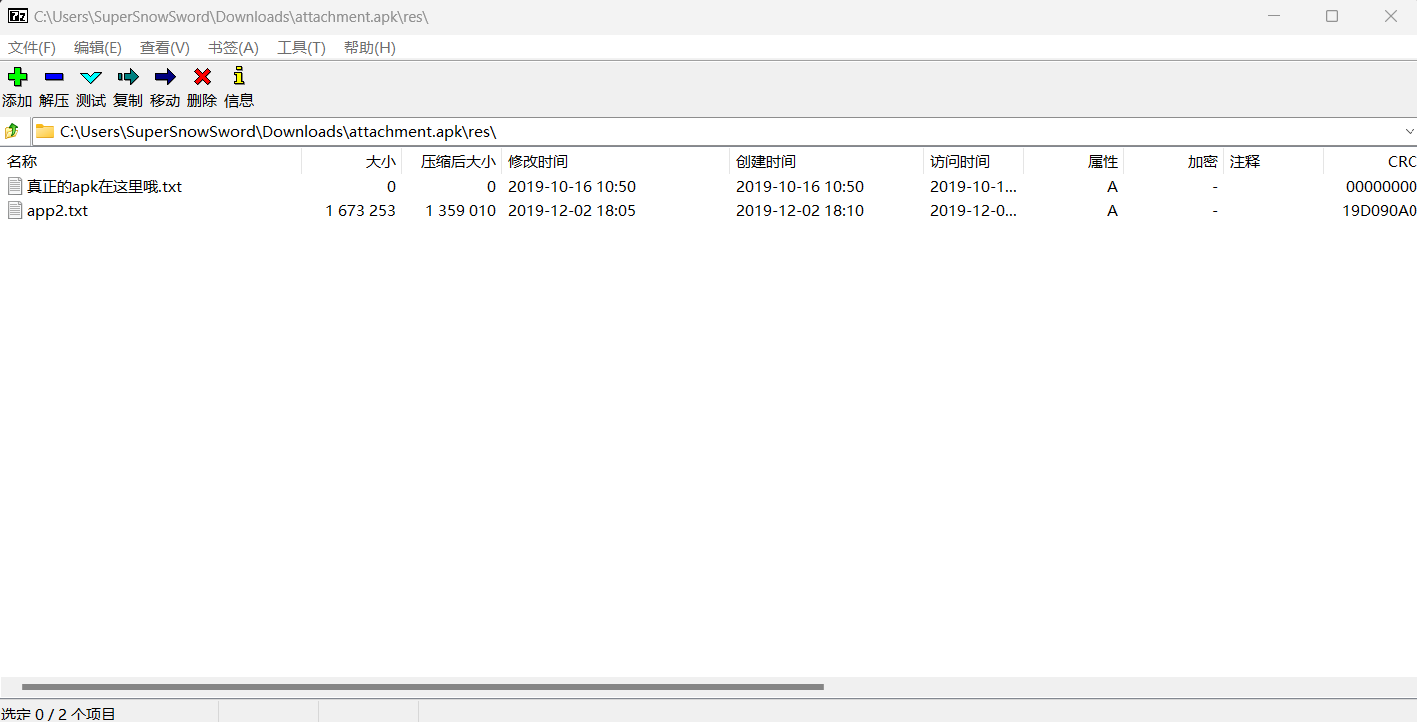Click the file icon of 真正的apk在这里哦.txt
This screenshot has width=1417, height=722.
click(14, 186)
